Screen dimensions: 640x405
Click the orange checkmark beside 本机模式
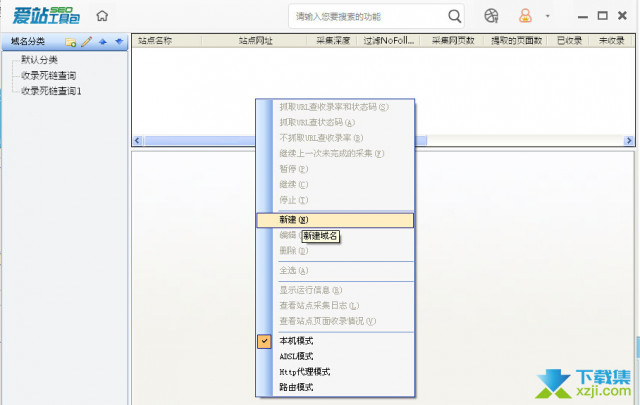[x=264, y=341]
